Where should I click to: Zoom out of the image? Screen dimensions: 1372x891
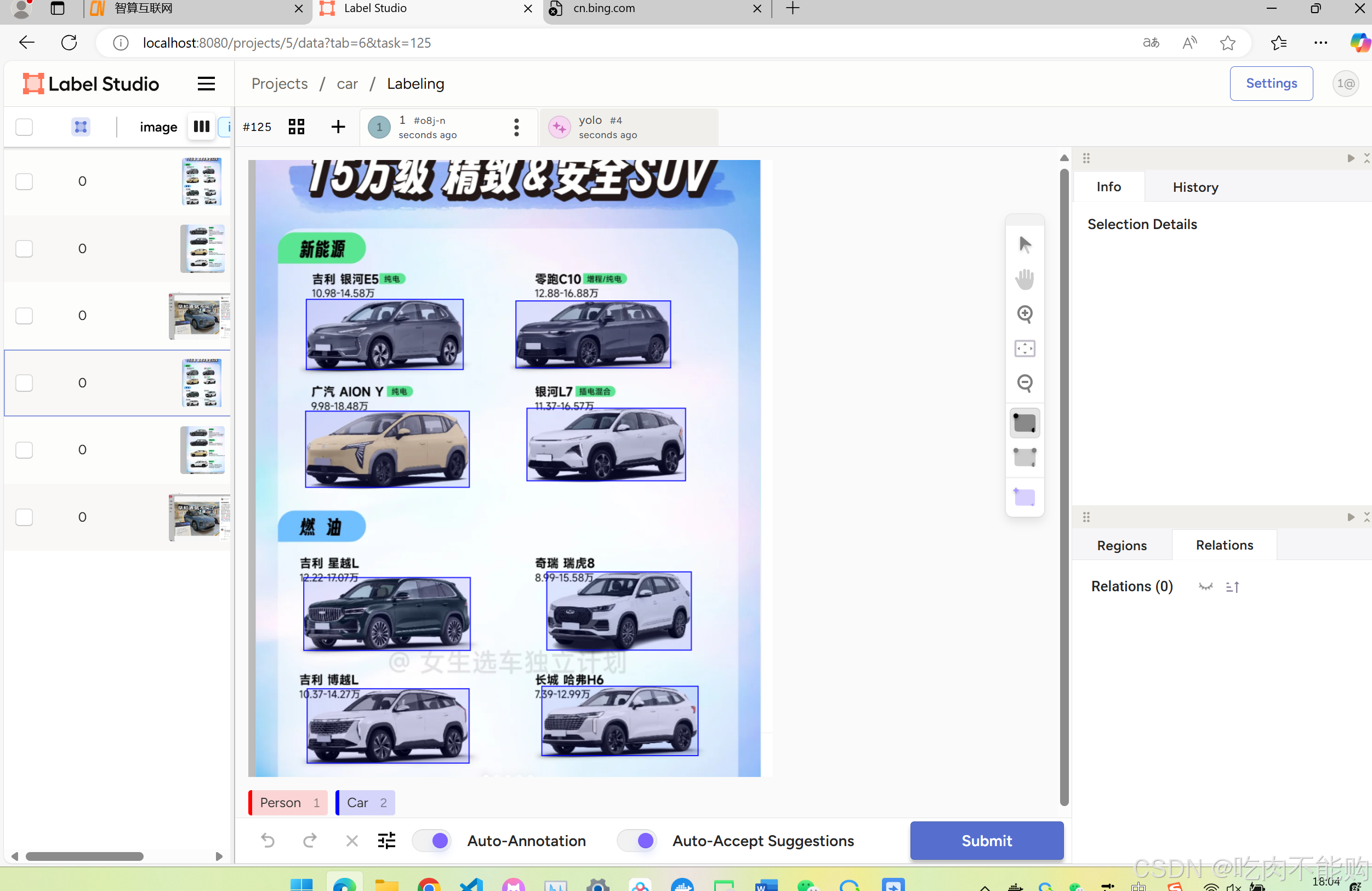click(1024, 382)
